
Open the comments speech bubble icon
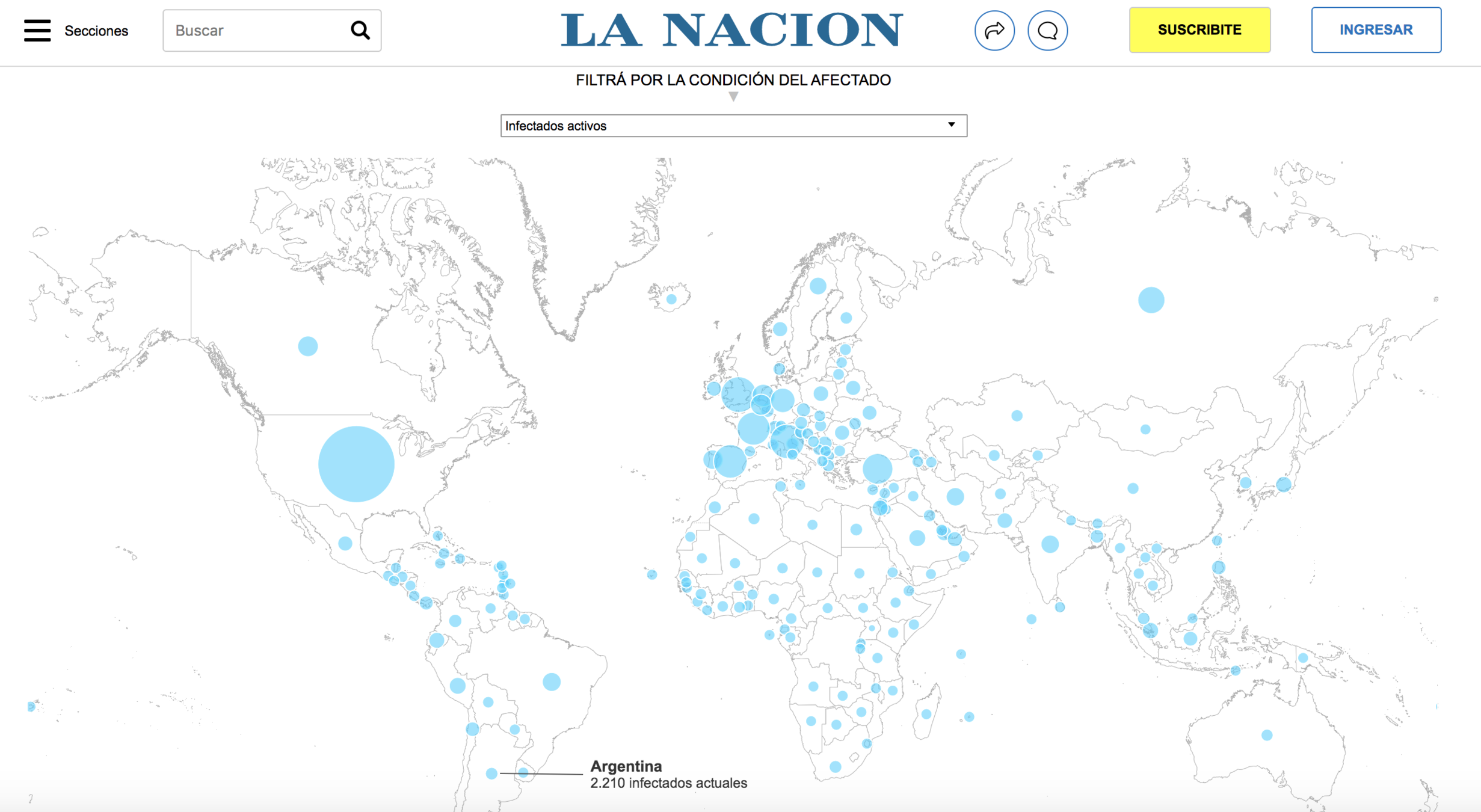1047,30
